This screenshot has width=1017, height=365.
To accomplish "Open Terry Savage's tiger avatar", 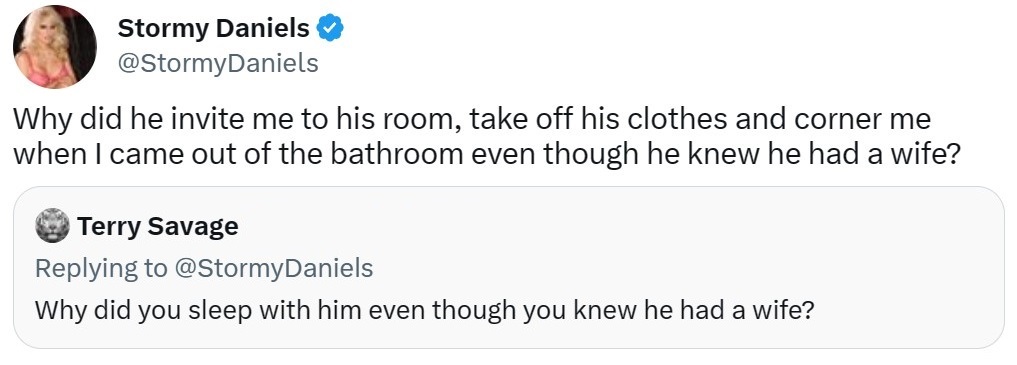I will pyautogui.click(x=53, y=226).
